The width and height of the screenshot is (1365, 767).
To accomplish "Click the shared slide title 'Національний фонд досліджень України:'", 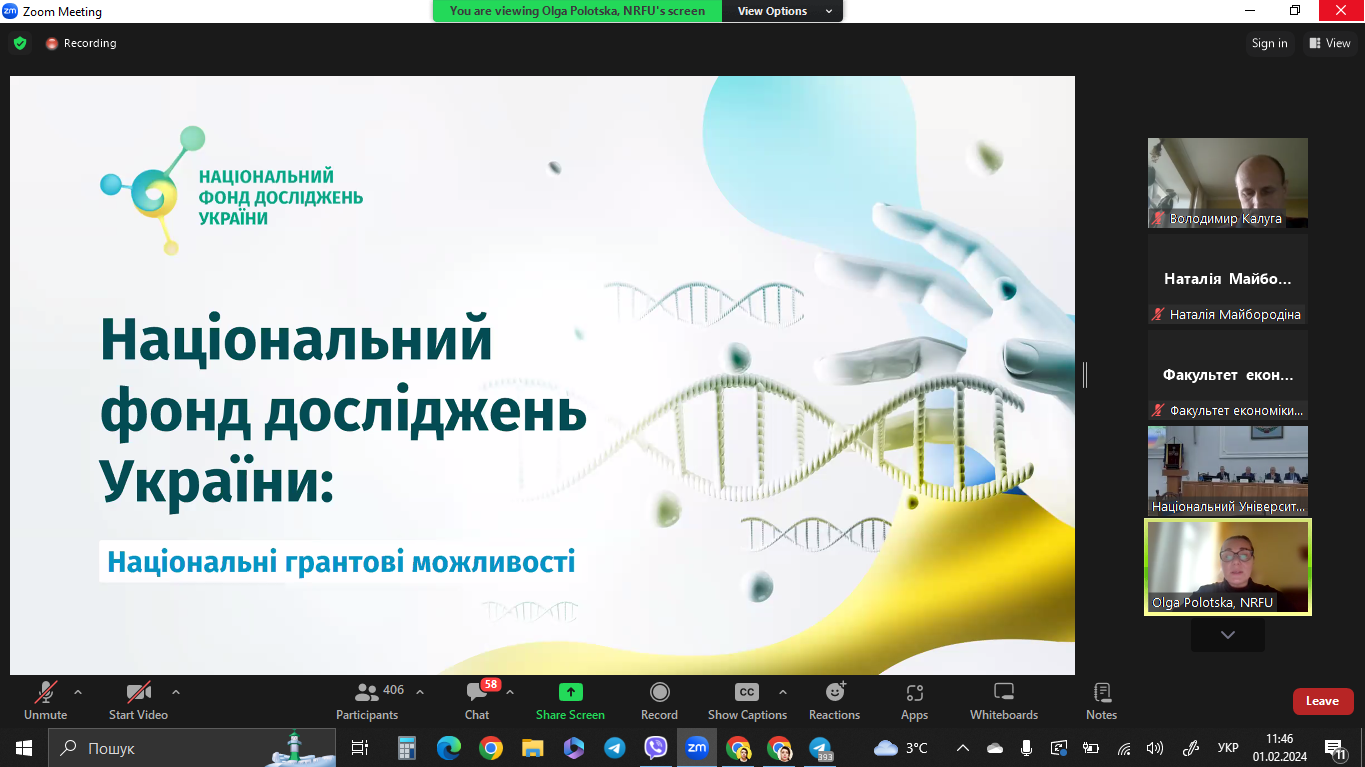I will (x=343, y=412).
